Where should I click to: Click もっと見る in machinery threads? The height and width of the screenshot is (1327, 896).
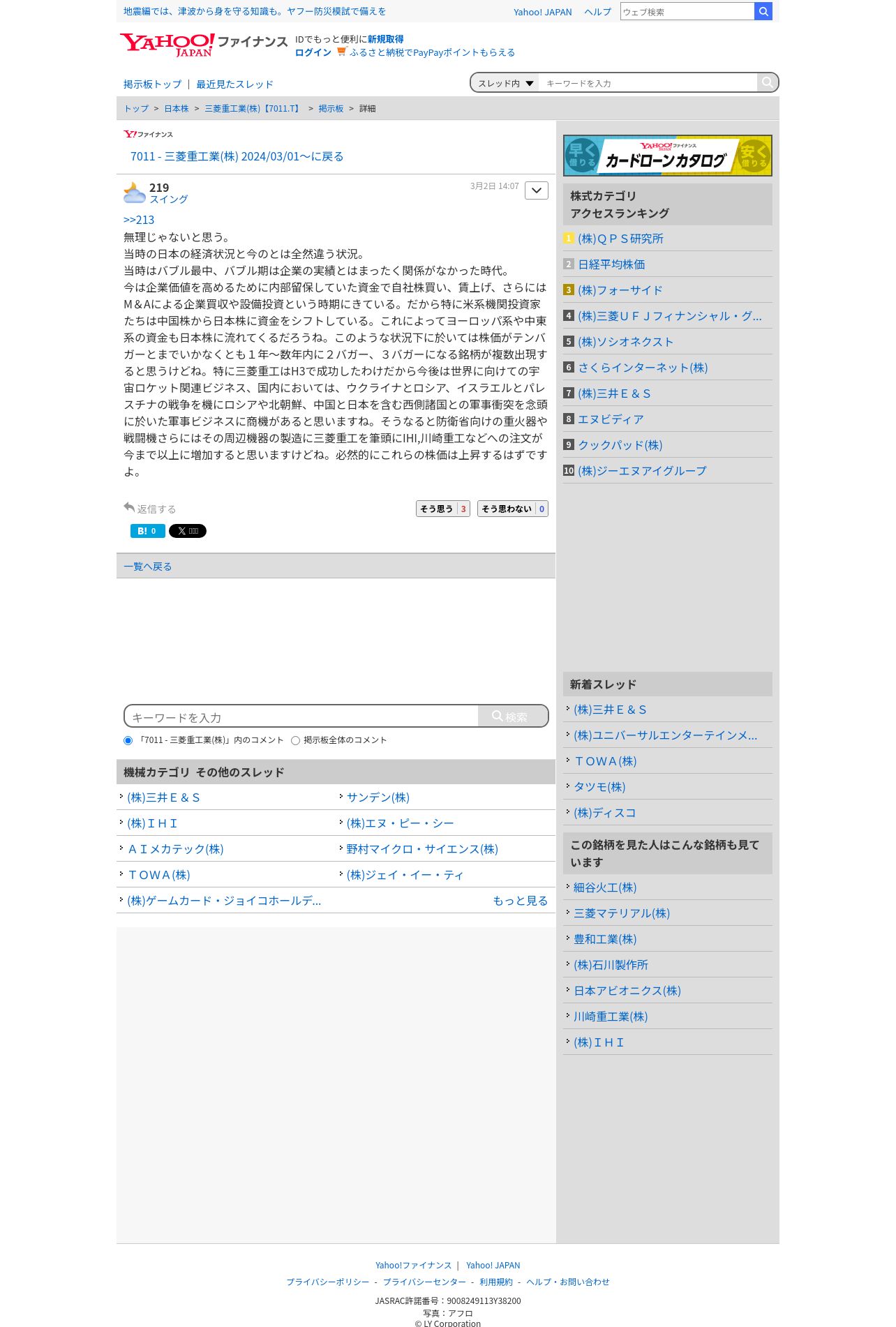521,901
